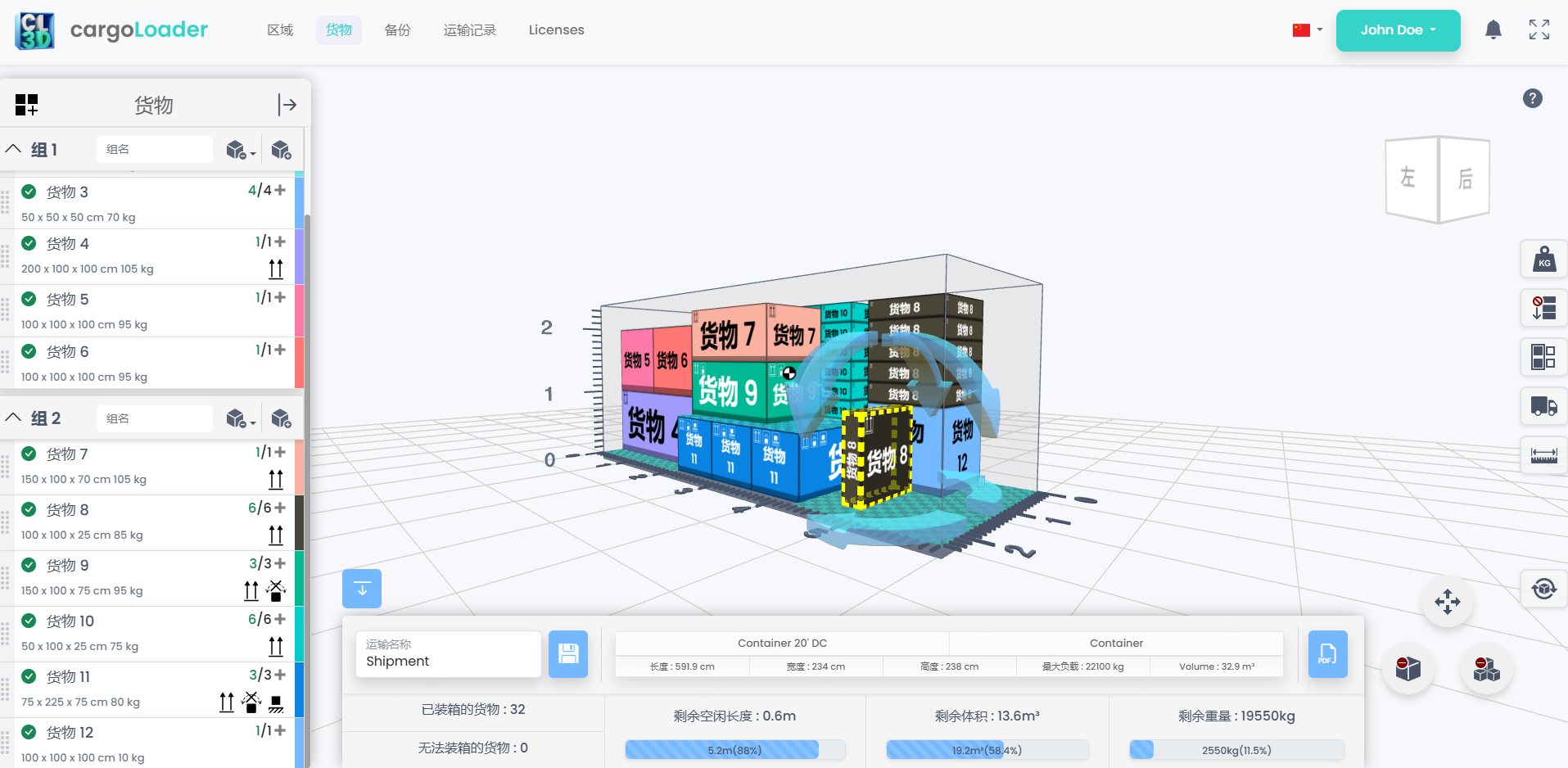Open the language flag dropdown
The image size is (1568, 768).
click(1306, 29)
